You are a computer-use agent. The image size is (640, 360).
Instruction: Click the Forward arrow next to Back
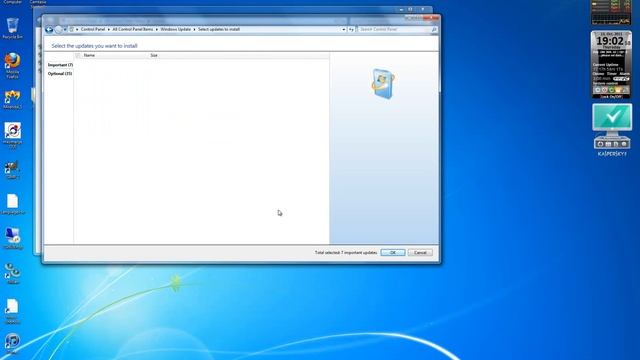pyautogui.click(x=58, y=29)
